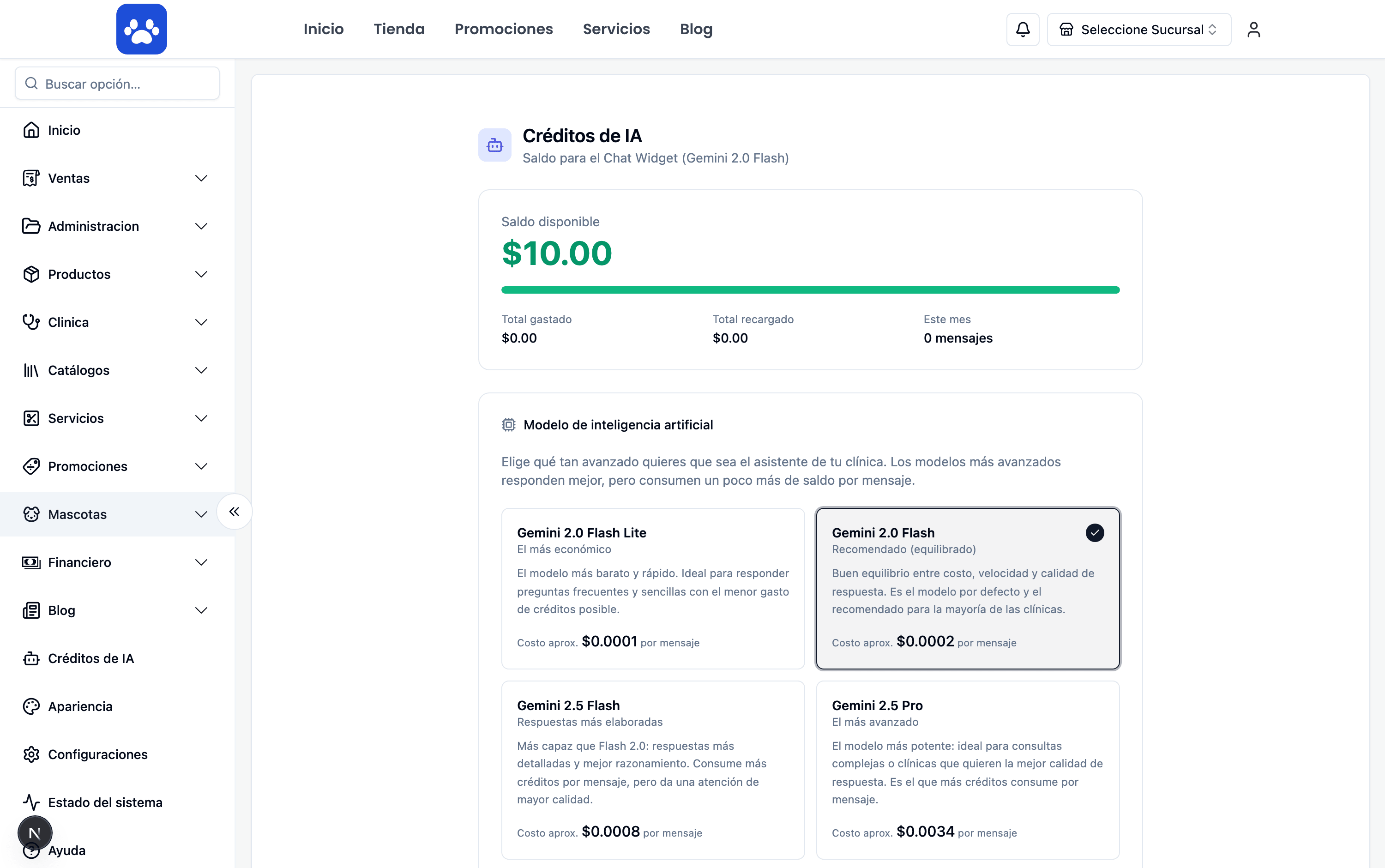
Task: Click the newspaper icon beside Blog
Action: pos(31,610)
